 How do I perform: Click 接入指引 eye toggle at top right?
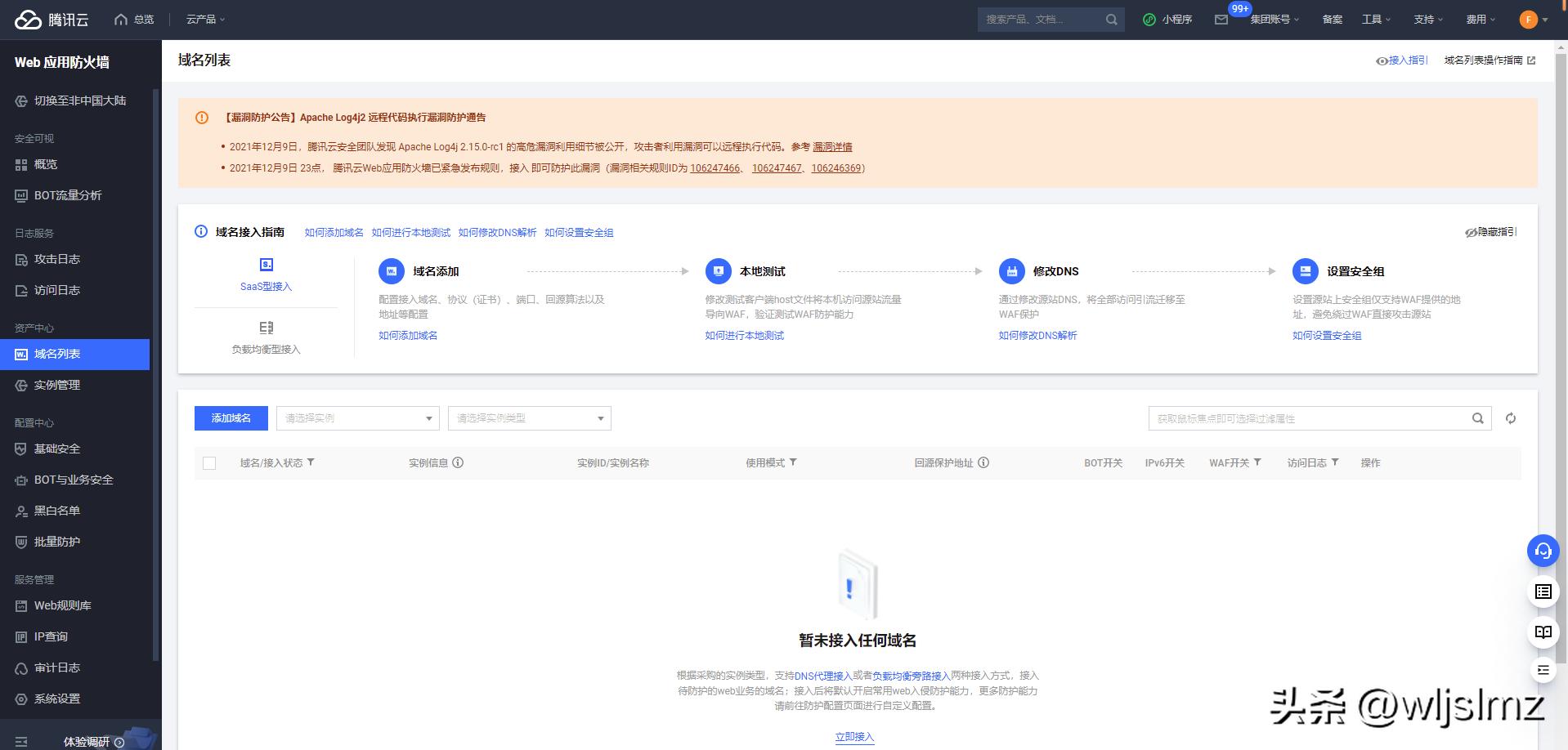pyautogui.click(x=1403, y=60)
